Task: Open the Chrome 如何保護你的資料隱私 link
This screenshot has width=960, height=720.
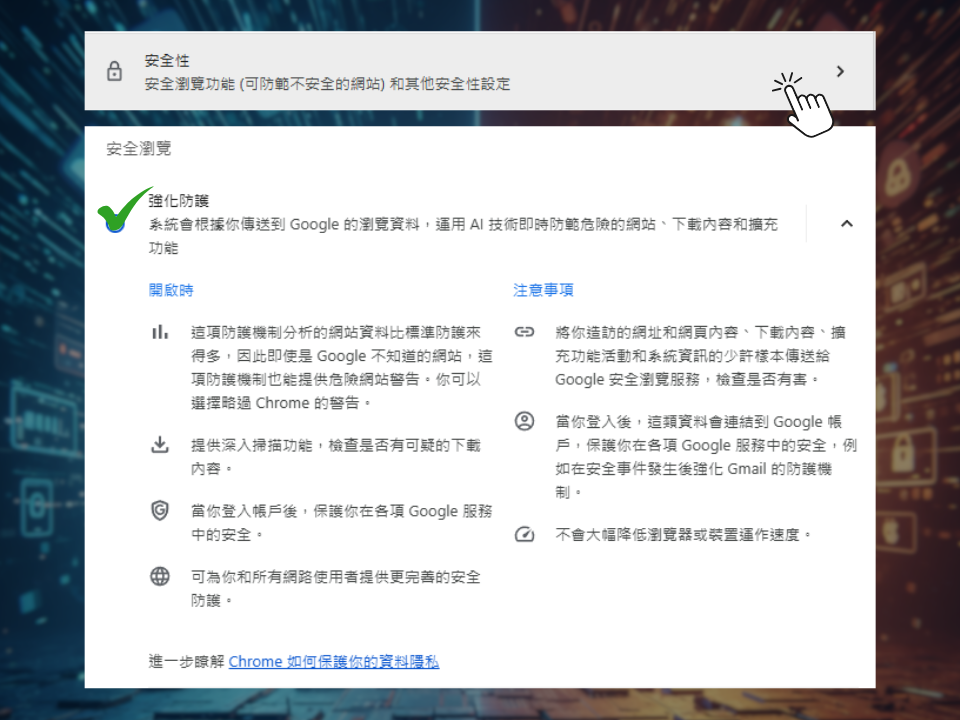Action: pyautogui.click(x=333, y=662)
